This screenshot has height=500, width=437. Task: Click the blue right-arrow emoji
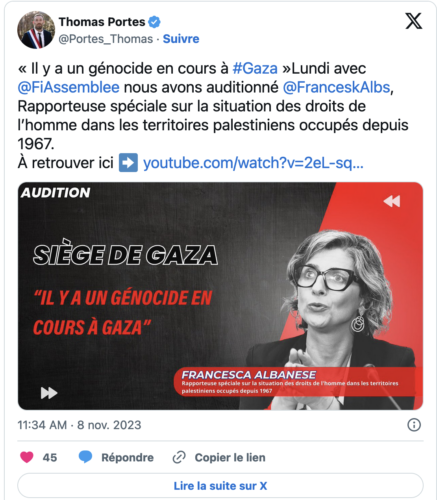128,163
